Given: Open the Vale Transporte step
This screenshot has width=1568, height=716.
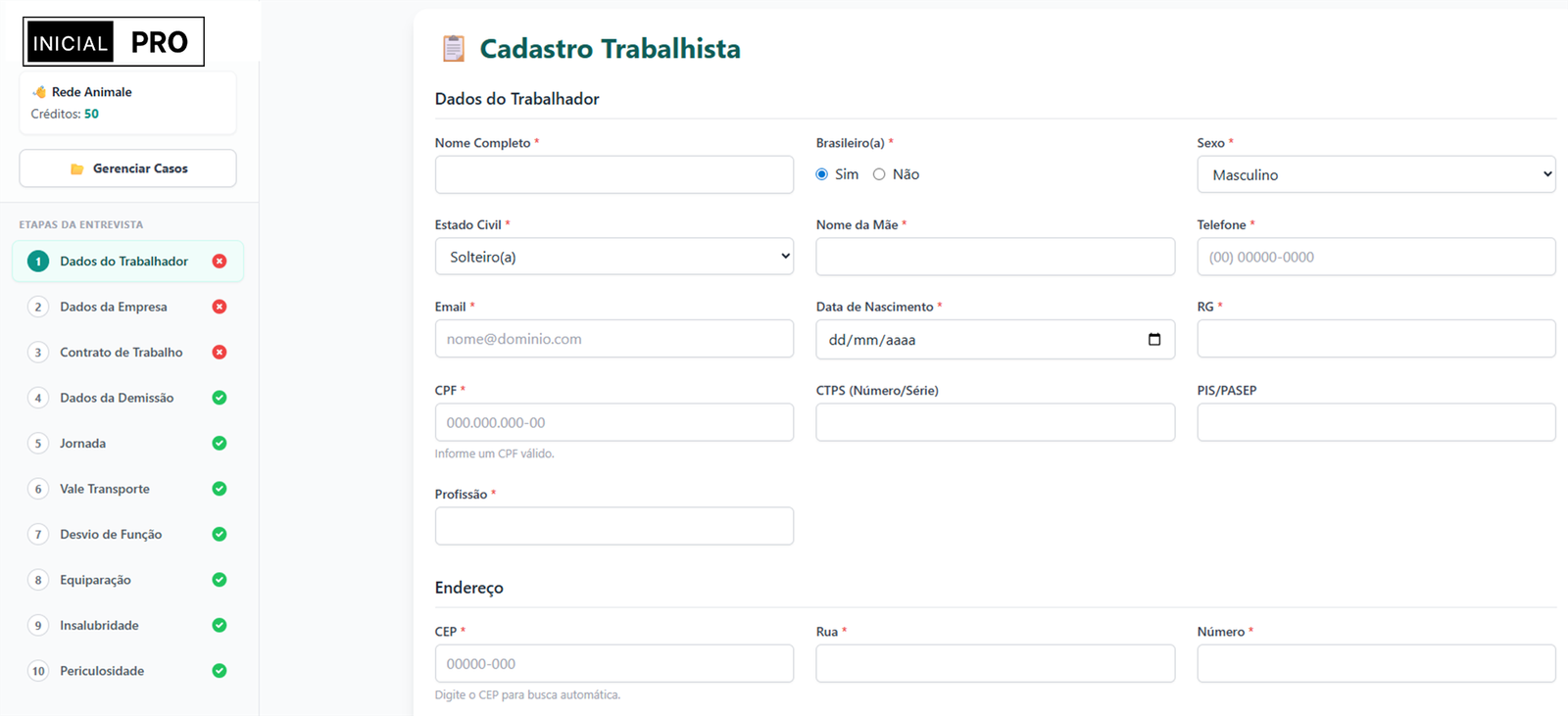Looking at the screenshot, I should (x=105, y=489).
